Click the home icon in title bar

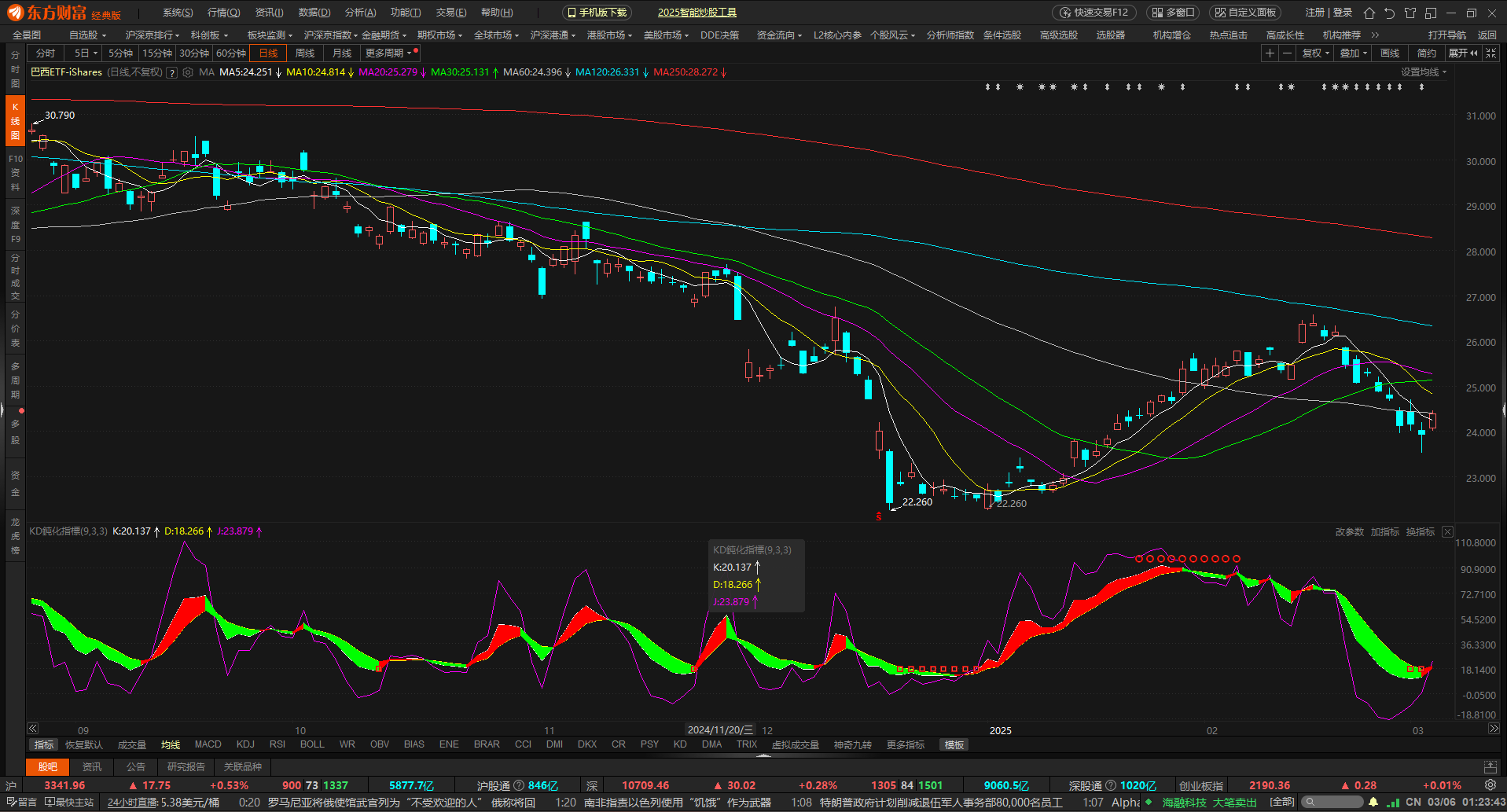(1369, 13)
